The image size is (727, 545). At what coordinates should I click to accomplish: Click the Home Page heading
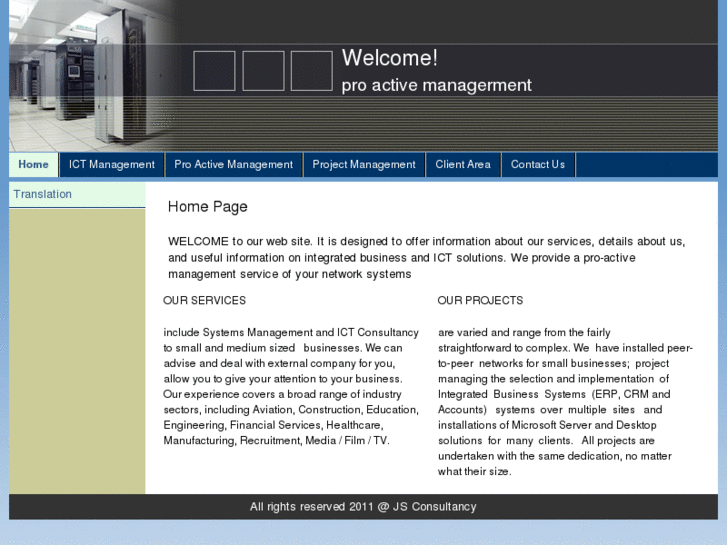click(x=208, y=206)
